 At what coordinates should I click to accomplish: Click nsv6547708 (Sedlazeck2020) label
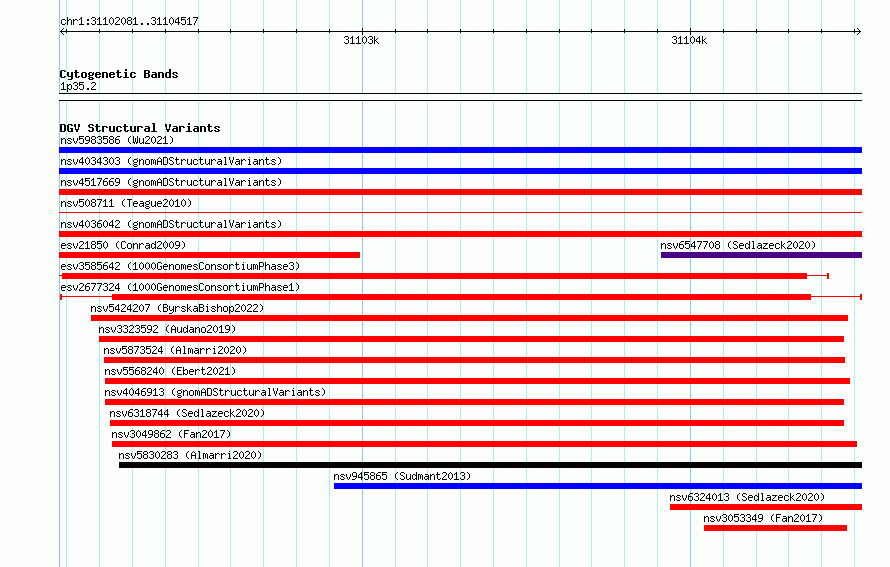738,245
